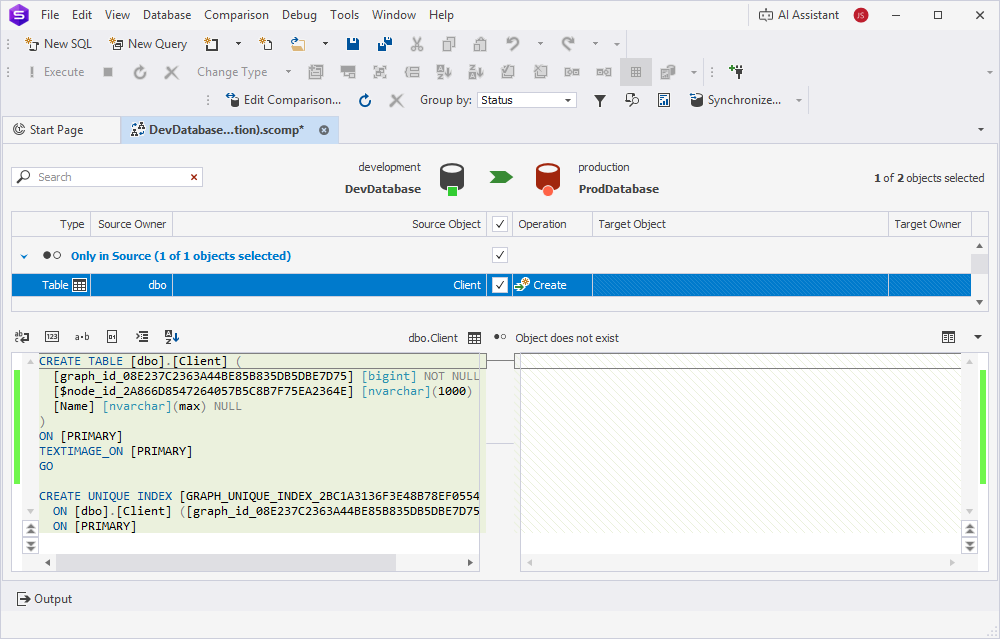Switch to the Start Page tab
The image size is (1000, 639).
pos(60,130)
